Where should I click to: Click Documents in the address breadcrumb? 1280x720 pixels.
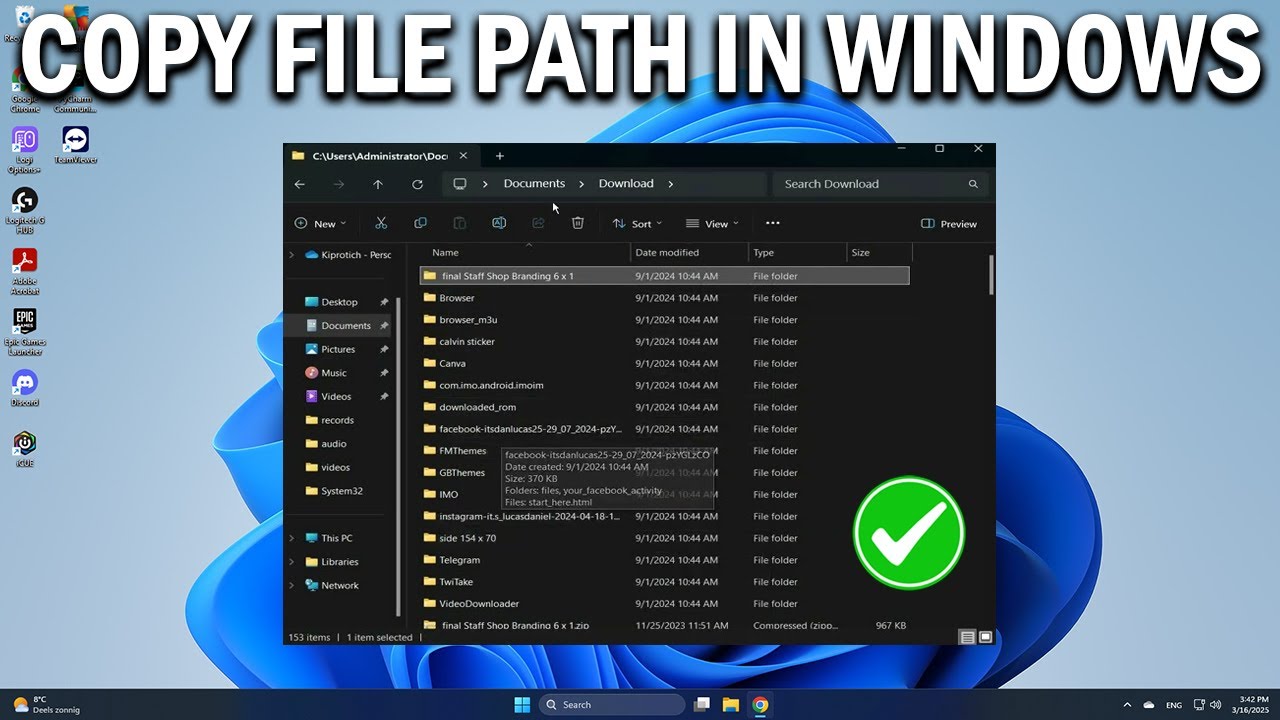[x=534, y=184]
